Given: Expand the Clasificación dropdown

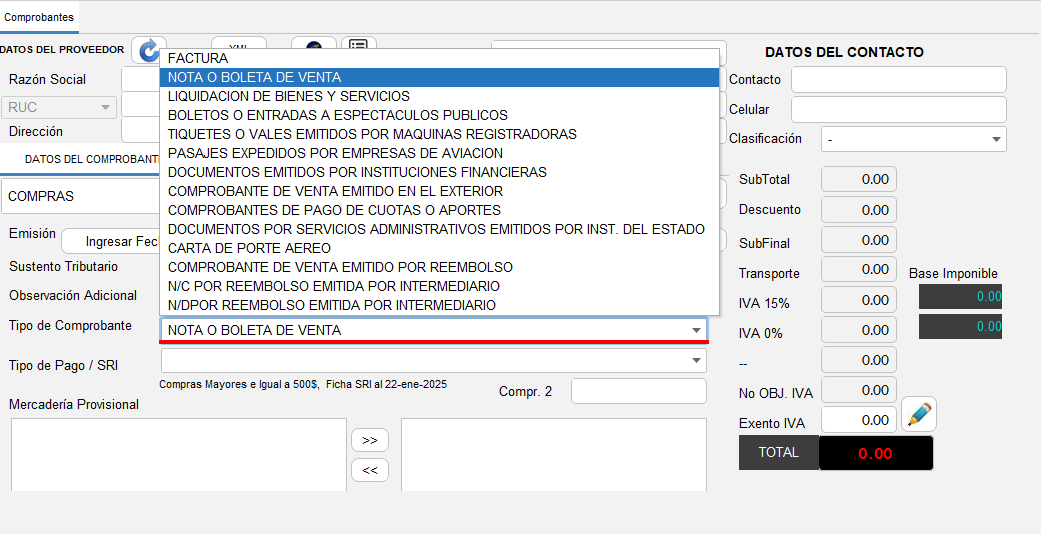Looking at the screenshot, I should (x=995, y=140).
